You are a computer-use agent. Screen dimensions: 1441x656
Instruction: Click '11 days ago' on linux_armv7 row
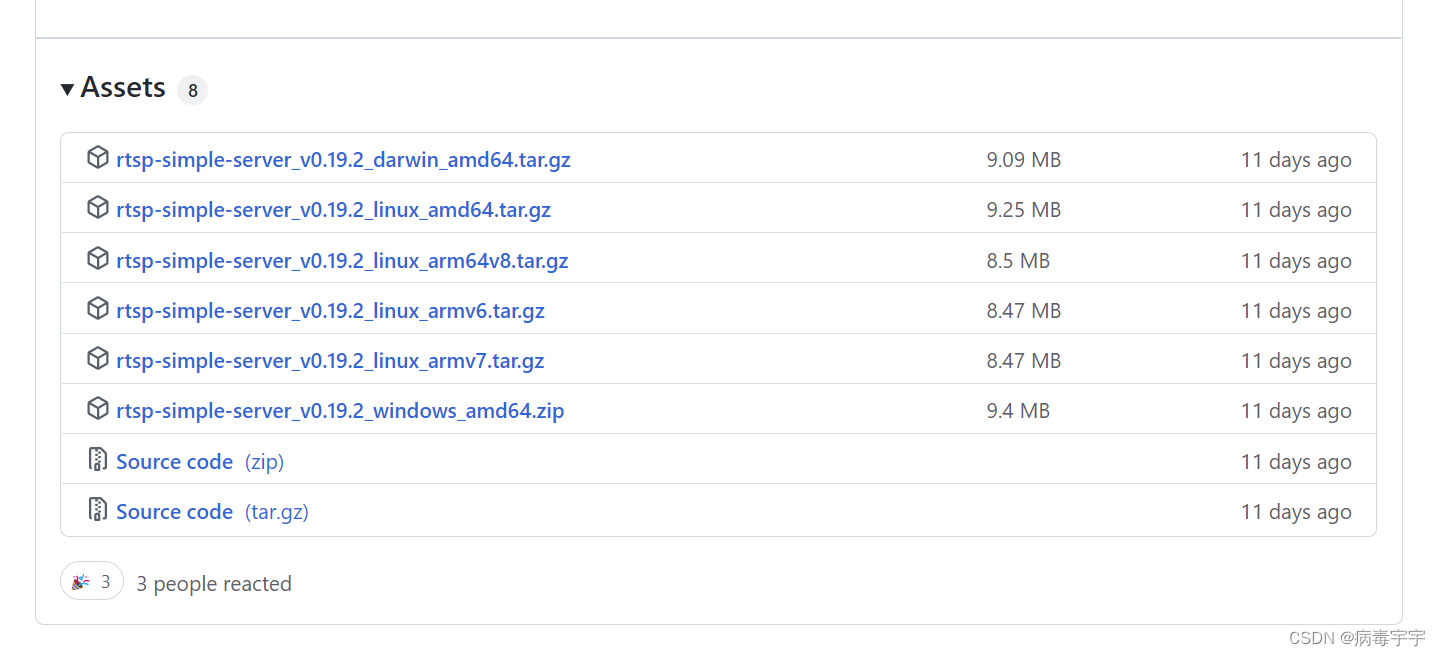click(1296, 361)
